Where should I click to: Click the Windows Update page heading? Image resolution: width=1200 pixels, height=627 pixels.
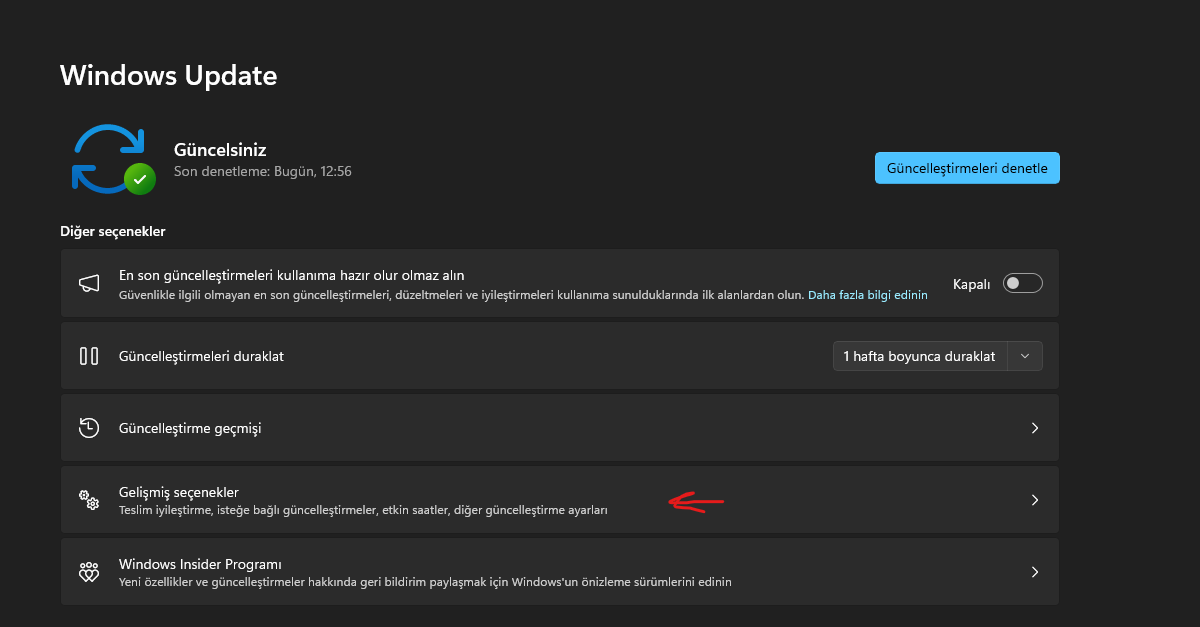pos(169,75)
